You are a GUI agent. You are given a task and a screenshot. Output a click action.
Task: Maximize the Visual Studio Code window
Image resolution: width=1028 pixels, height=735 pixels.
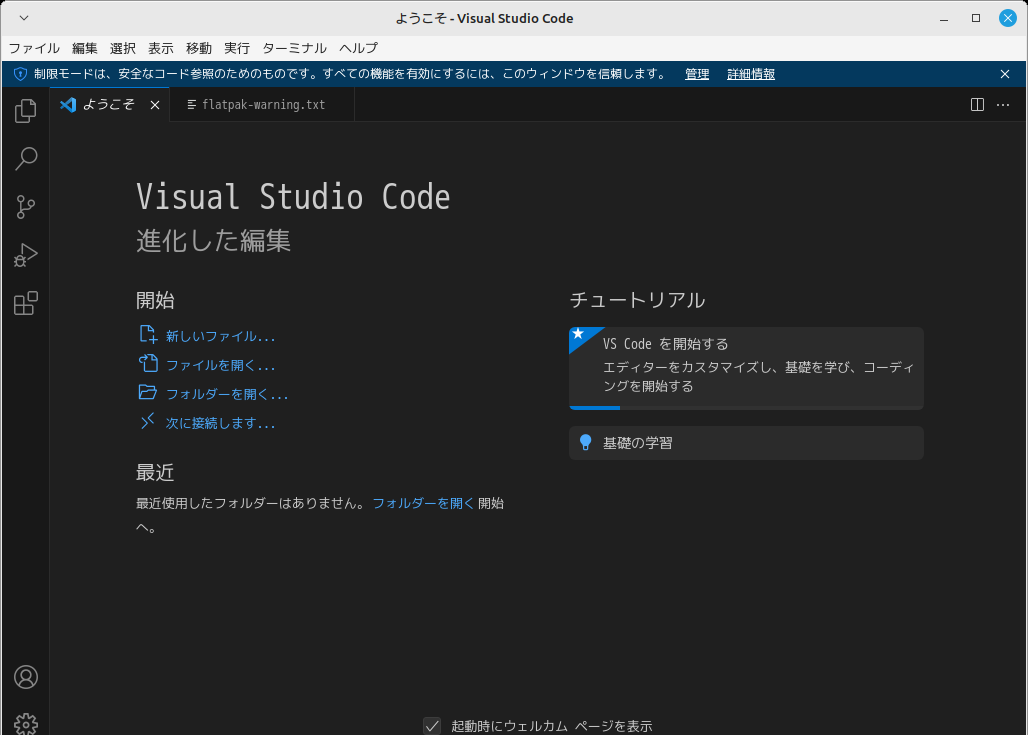pyautogui.click(x=976, y=18)
